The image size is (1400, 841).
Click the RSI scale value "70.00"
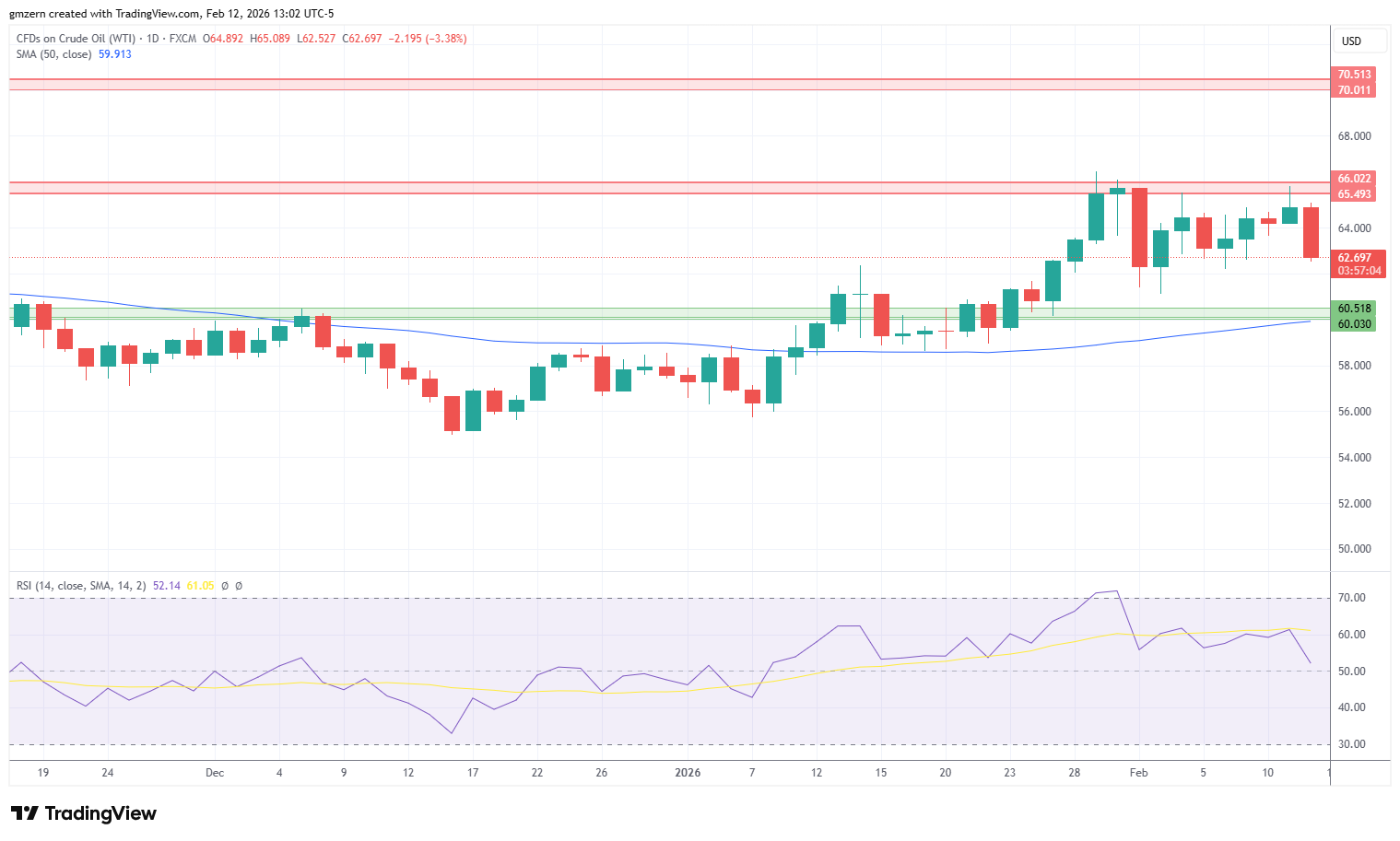click(x=1352, y=598)
